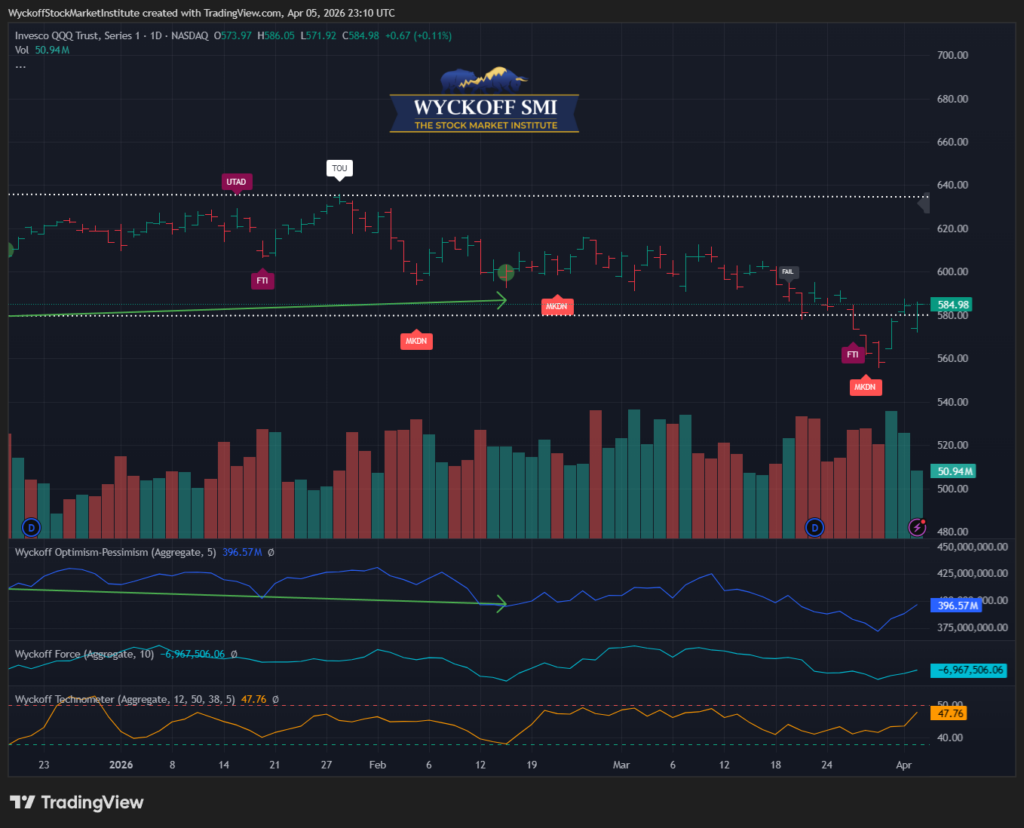Image resolution: width=1024 pixels, height=828 pixels.
Task: Select the Wyckoff Optimism-Pessimism indicator title
Action: (x=110, y=550)
